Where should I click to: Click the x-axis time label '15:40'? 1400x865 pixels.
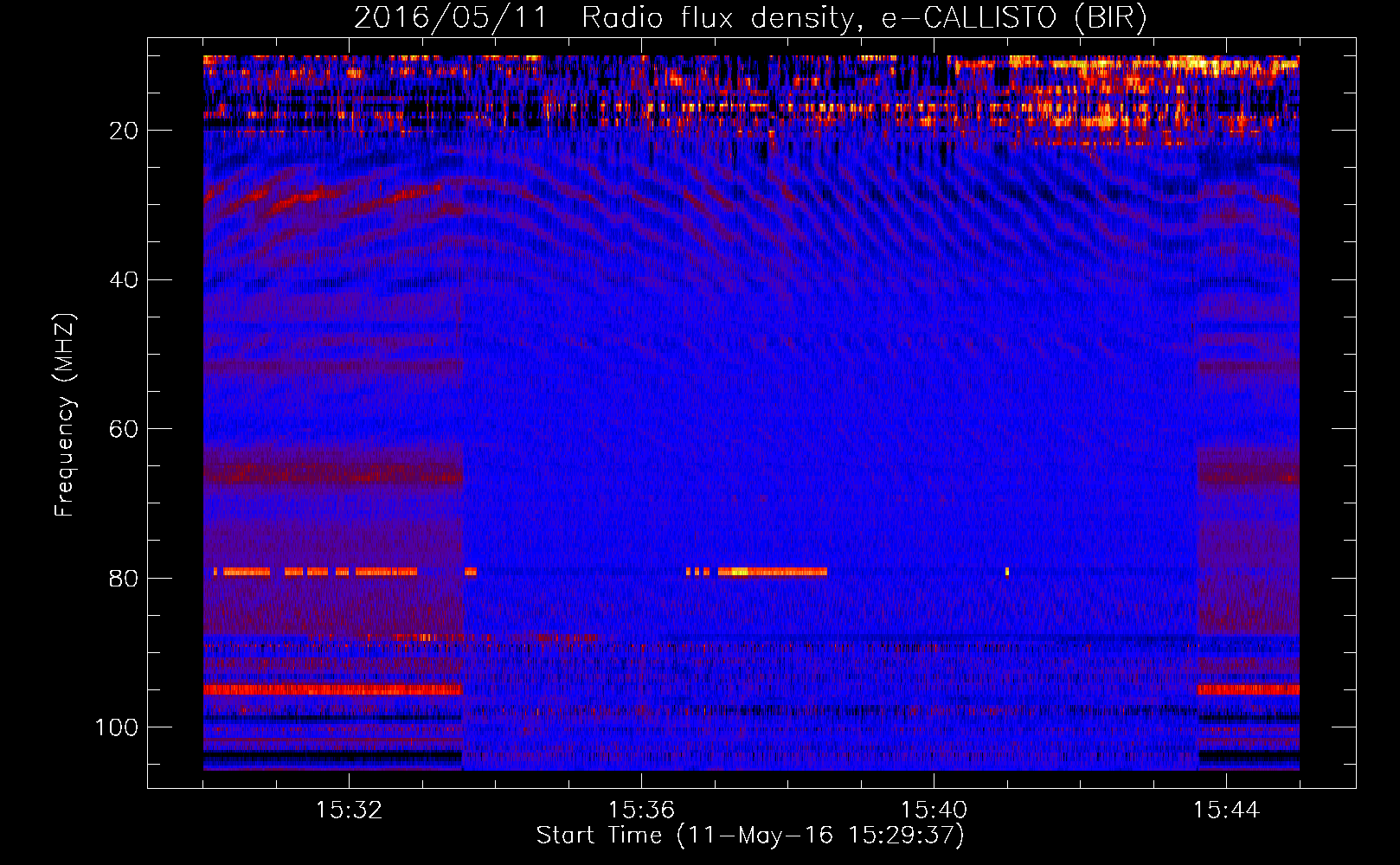tap(934, 811)
